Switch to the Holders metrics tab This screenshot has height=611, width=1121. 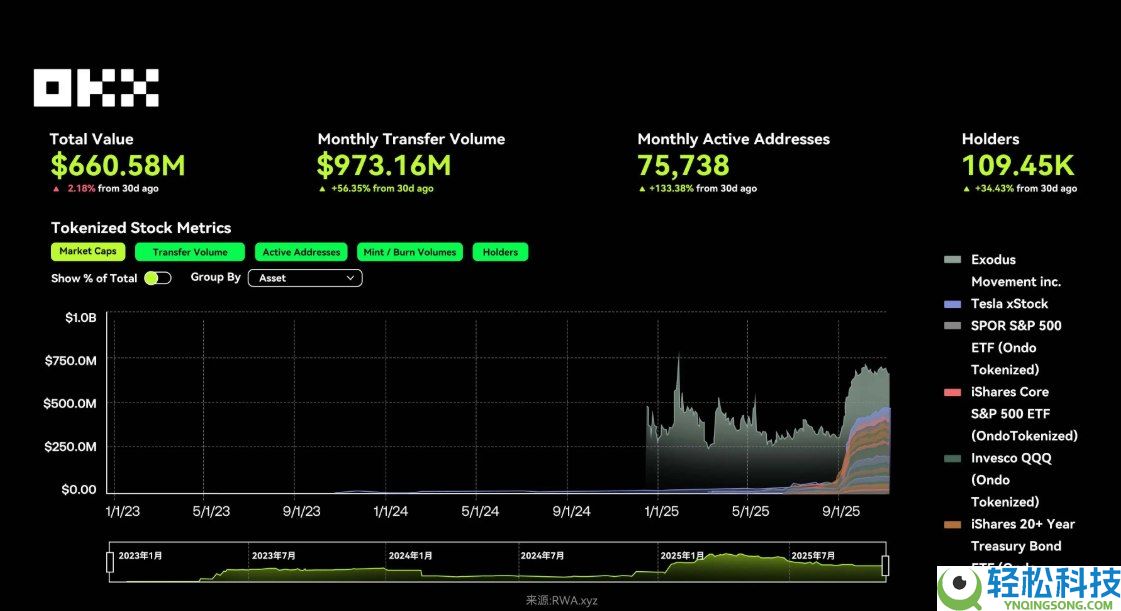[x=500, y=252]
